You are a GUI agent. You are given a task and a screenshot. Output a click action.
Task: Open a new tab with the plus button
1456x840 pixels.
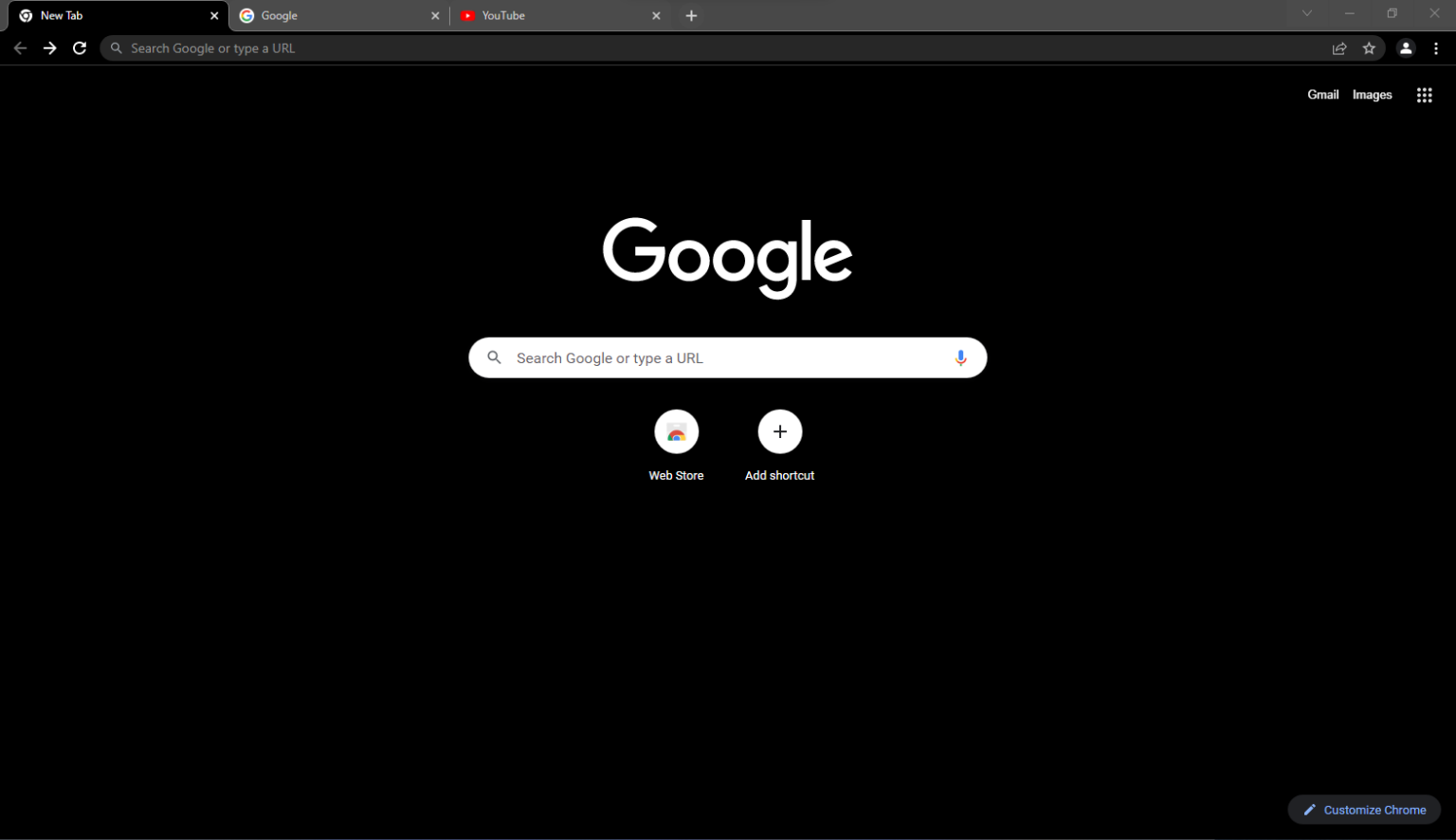pyautogui.click(x=691, y=15)
